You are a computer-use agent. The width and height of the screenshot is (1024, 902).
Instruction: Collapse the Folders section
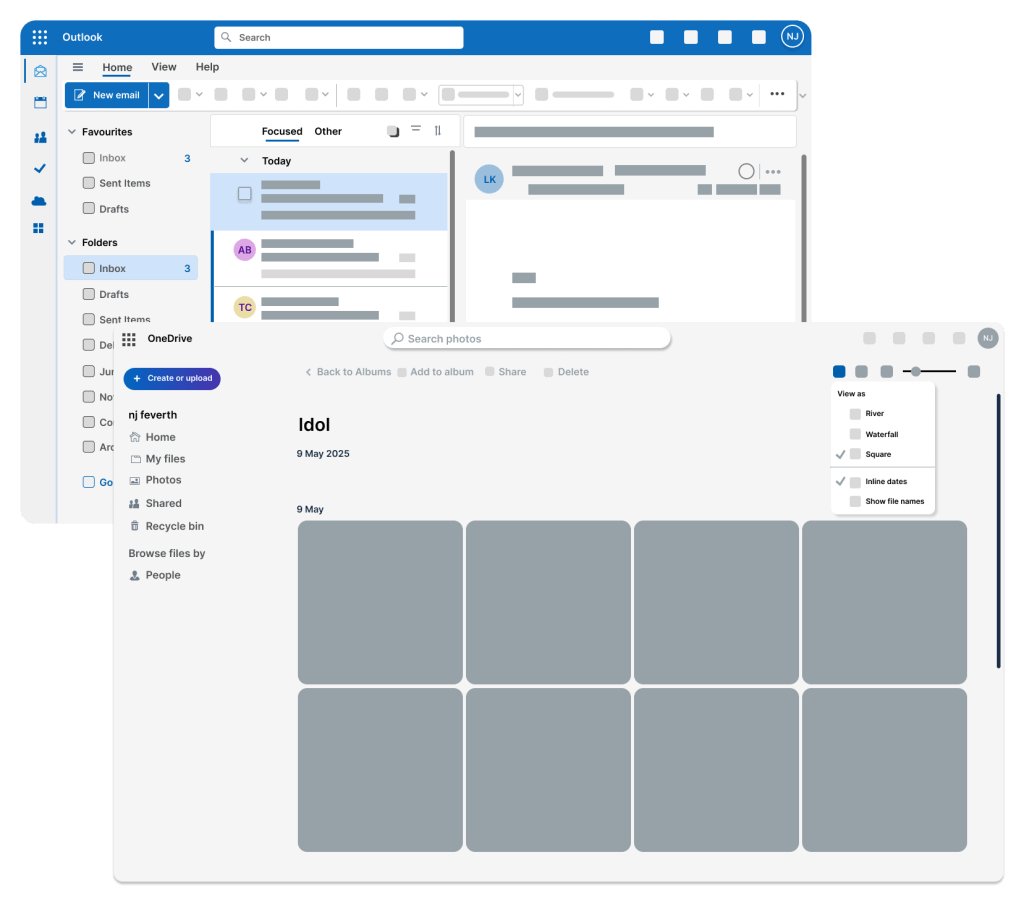click(72, 242)
